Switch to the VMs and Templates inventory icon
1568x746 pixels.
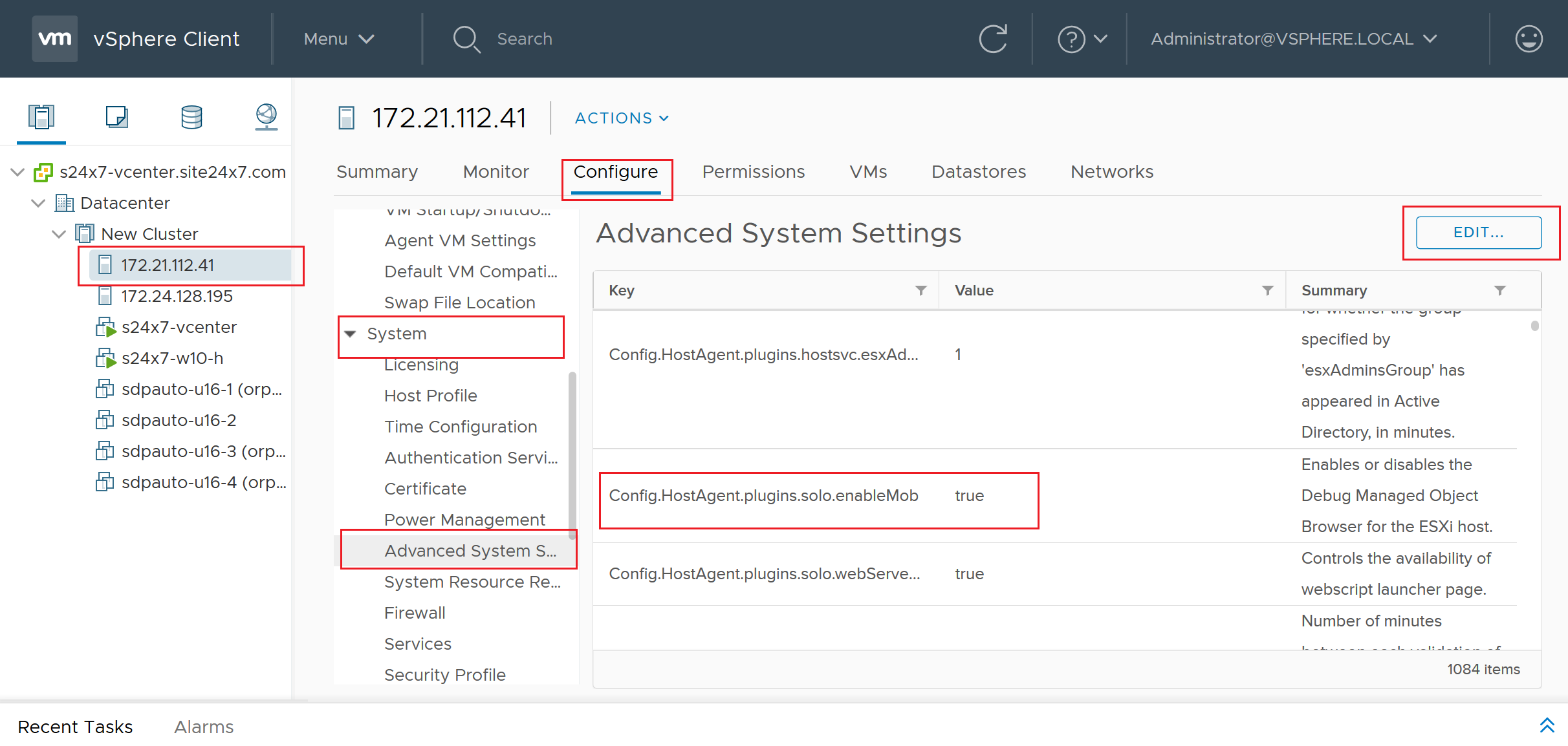coord(116,118)
